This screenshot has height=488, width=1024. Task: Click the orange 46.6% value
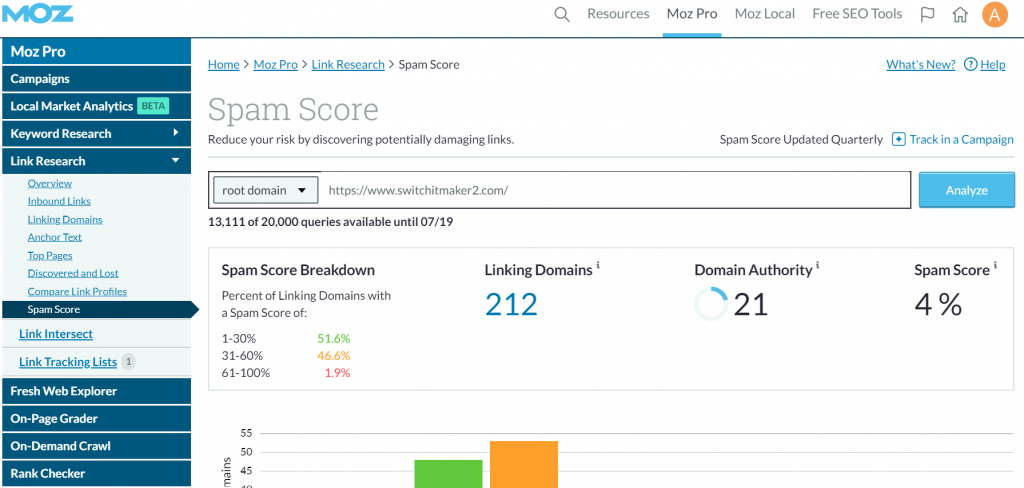coord(334,356)
